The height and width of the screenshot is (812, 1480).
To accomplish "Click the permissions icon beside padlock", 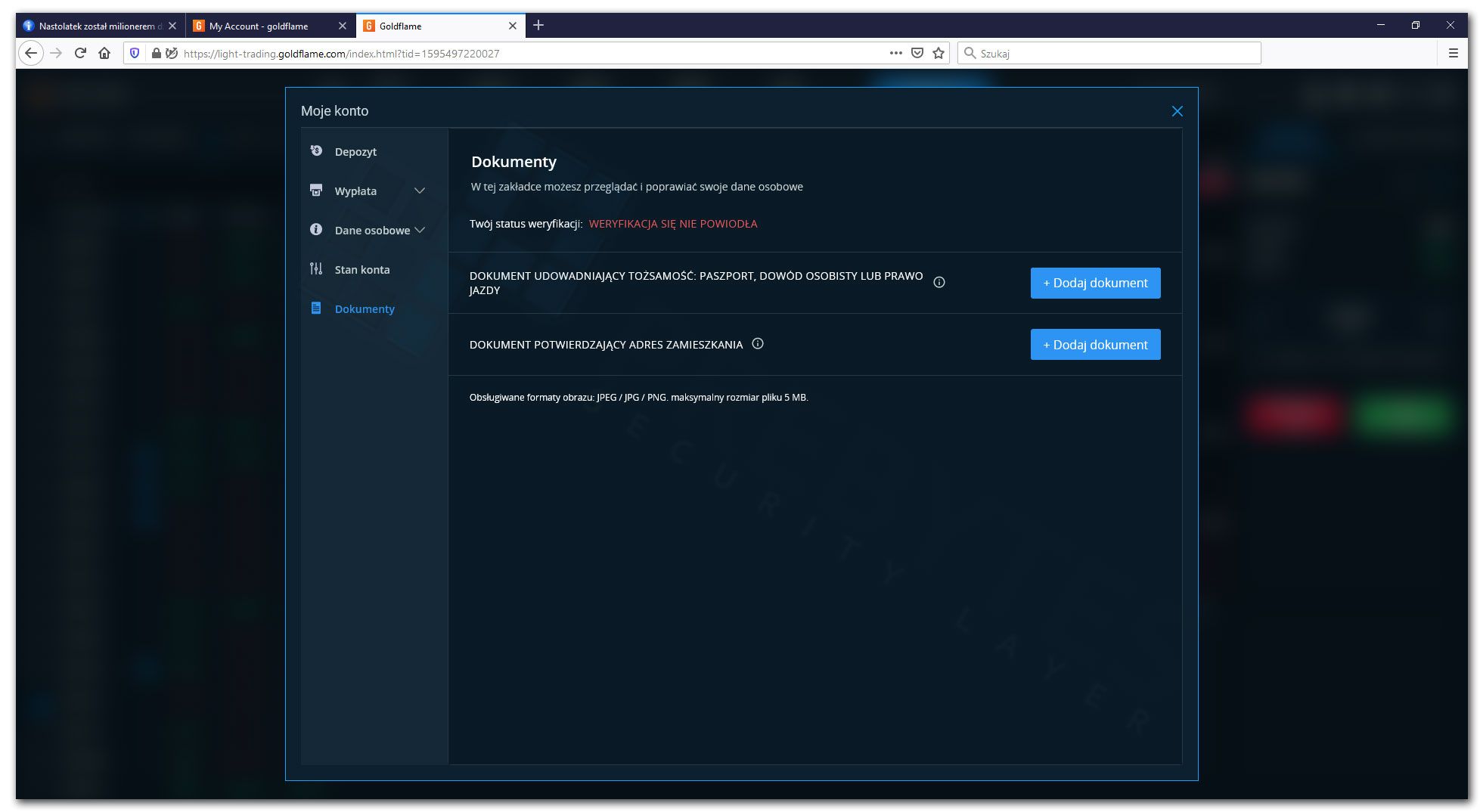I will point(172,53).
